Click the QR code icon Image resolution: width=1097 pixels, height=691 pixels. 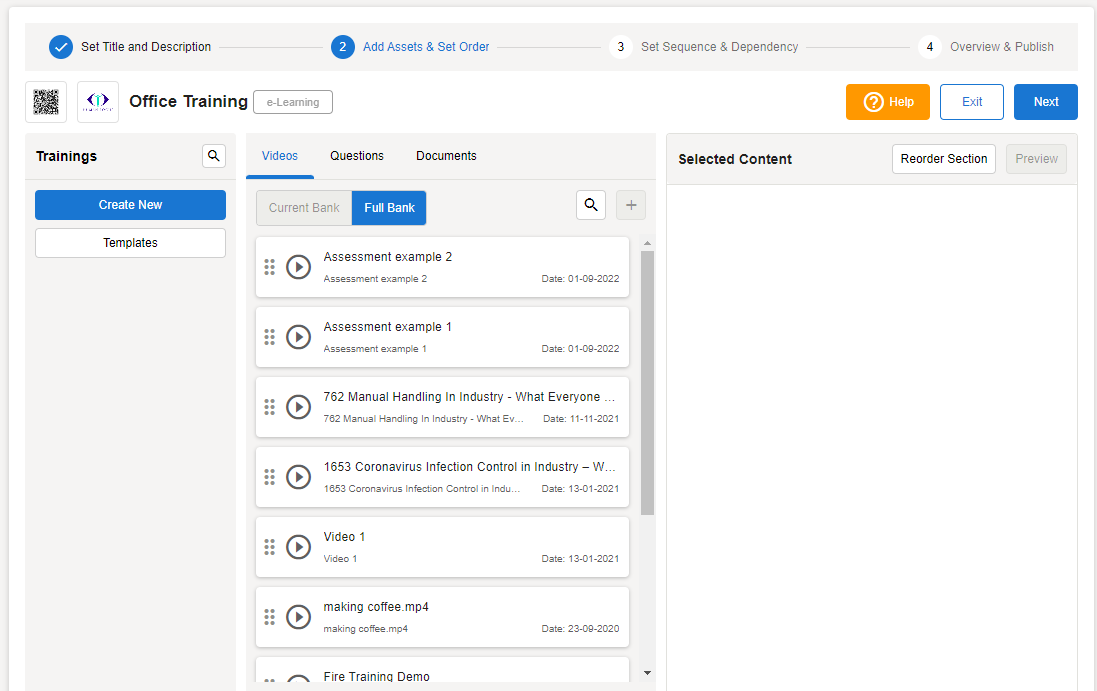coord(46,102)
